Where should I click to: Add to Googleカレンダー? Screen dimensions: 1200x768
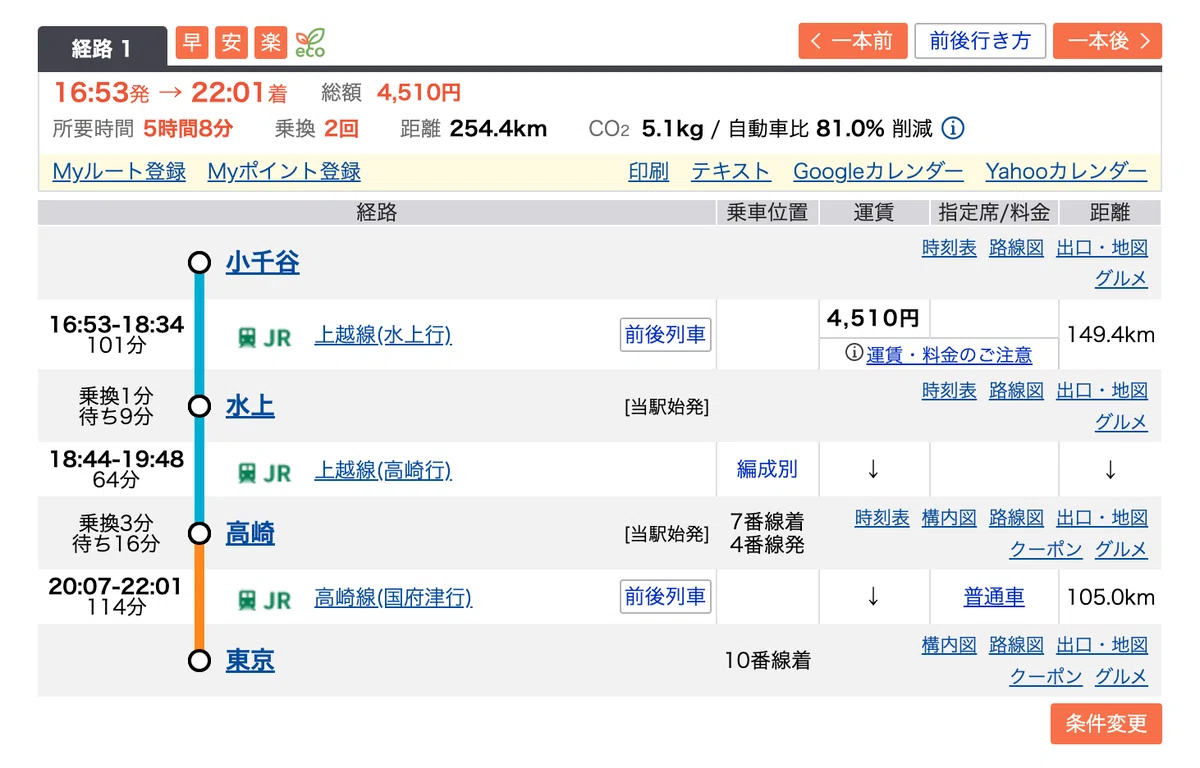pos(878,171)
